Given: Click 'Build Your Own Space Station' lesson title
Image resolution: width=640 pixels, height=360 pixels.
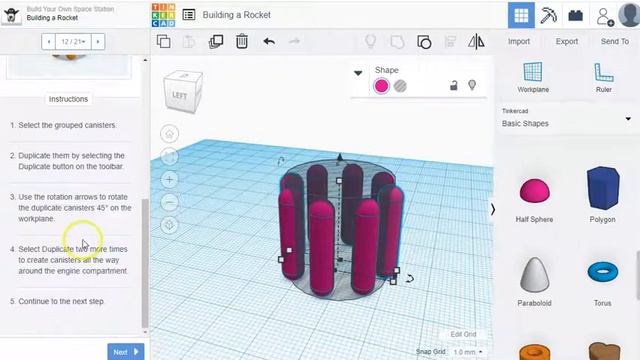Looking at the screenshot, I should [x=70, y=9].
